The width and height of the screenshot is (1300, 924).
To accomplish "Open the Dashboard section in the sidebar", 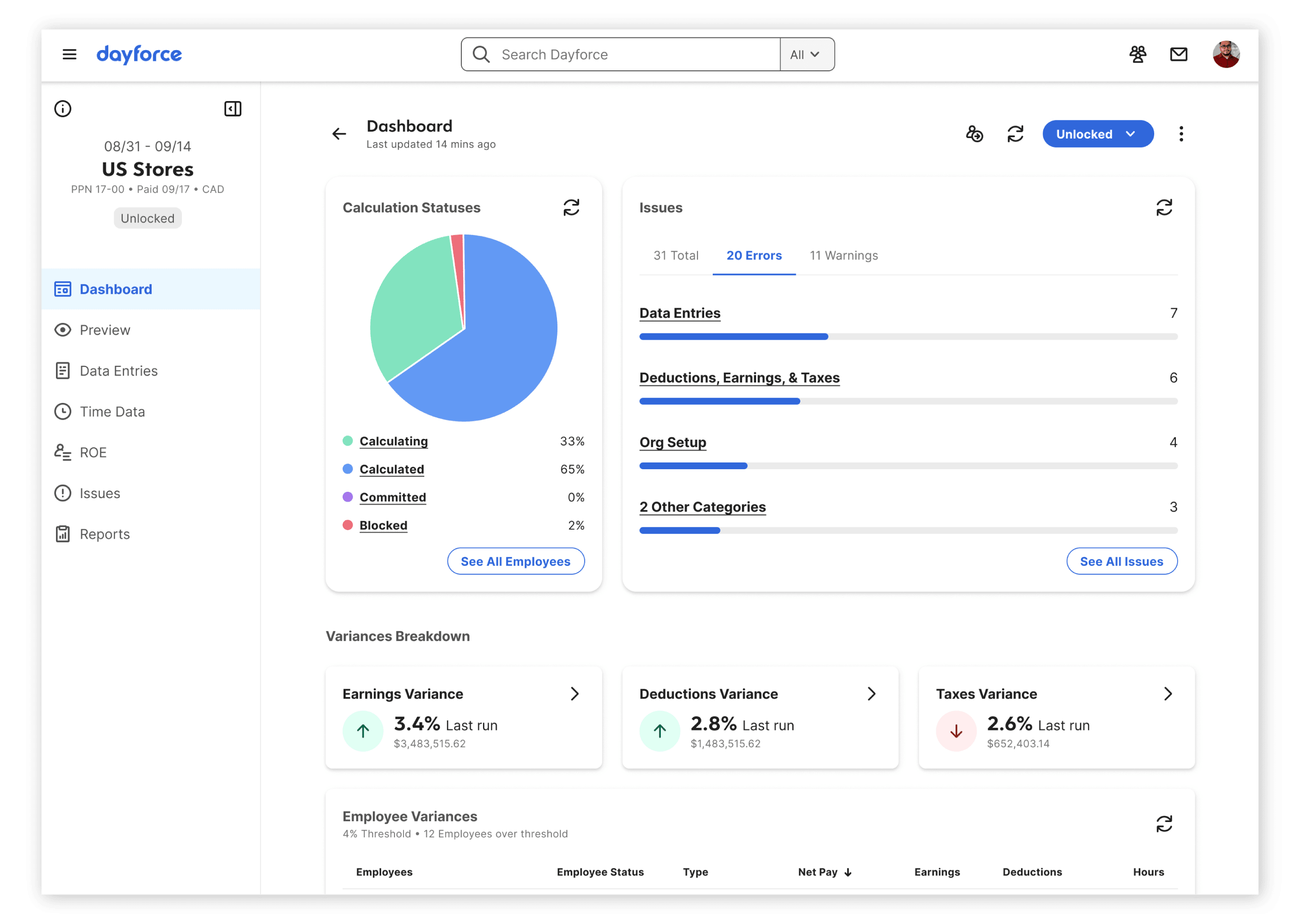I will tap(116, 289).
